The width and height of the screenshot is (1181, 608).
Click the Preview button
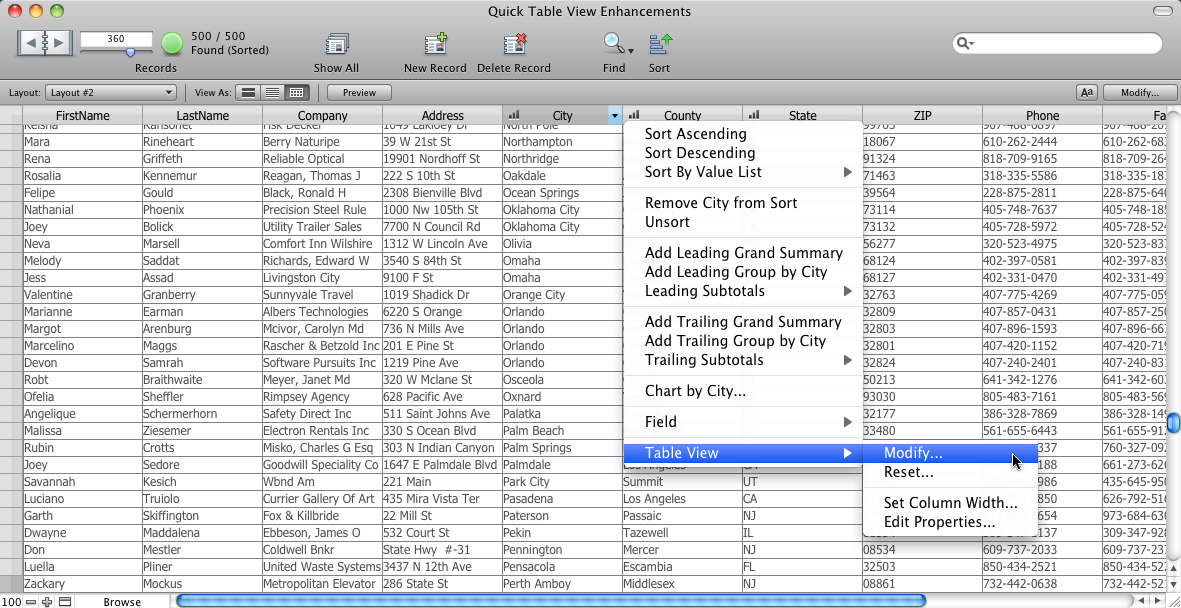coord(359,93)
